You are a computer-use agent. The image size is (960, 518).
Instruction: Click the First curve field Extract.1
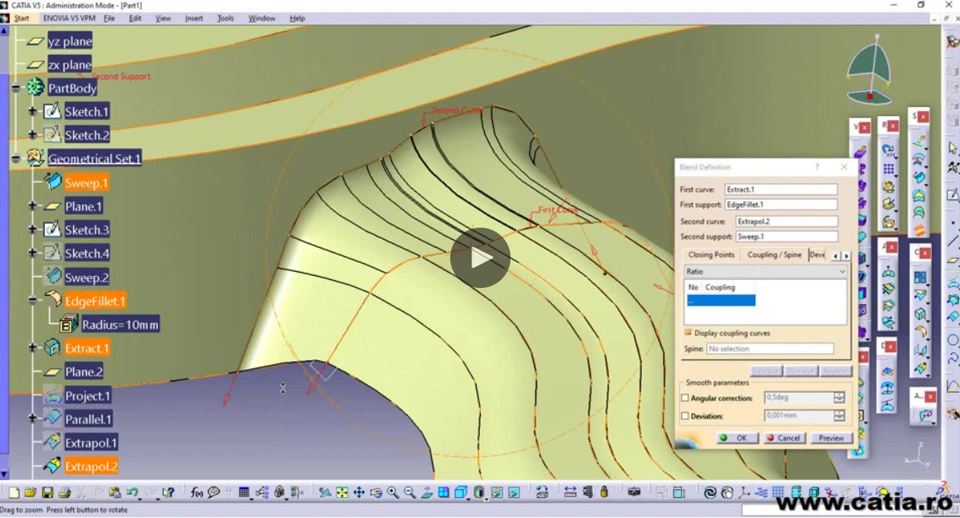(x=781, y=189)
